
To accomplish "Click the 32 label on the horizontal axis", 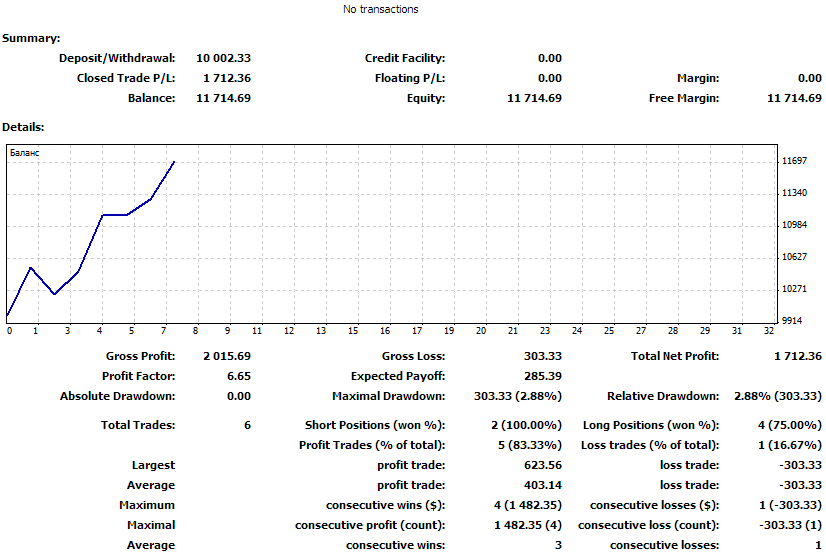I will coord(768,331).
